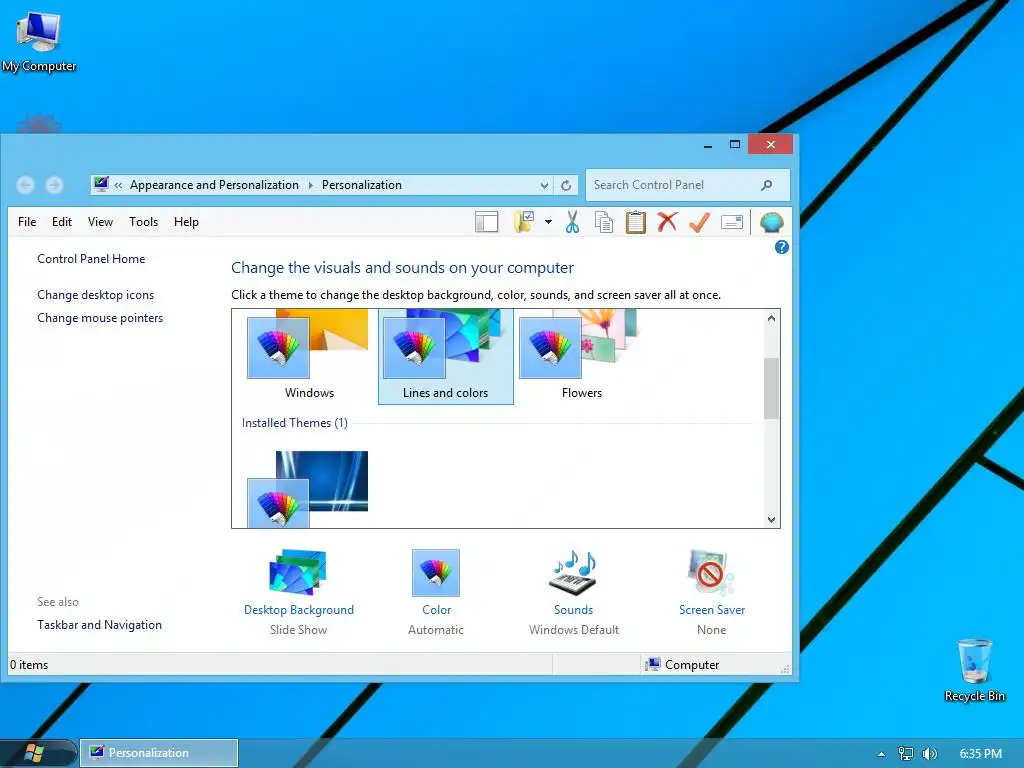The height and width of the screenshot is (768, 1024).
Task: Click the Control Panel address bar icon
Action: coord(101,184)
